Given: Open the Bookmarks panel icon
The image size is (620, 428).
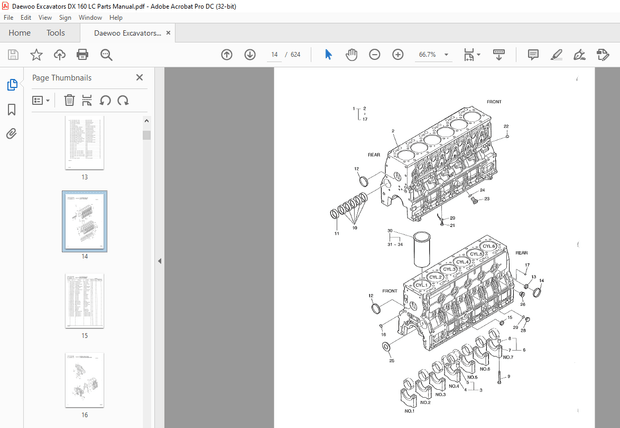Looking at the screenshot, I should [11, 110].
